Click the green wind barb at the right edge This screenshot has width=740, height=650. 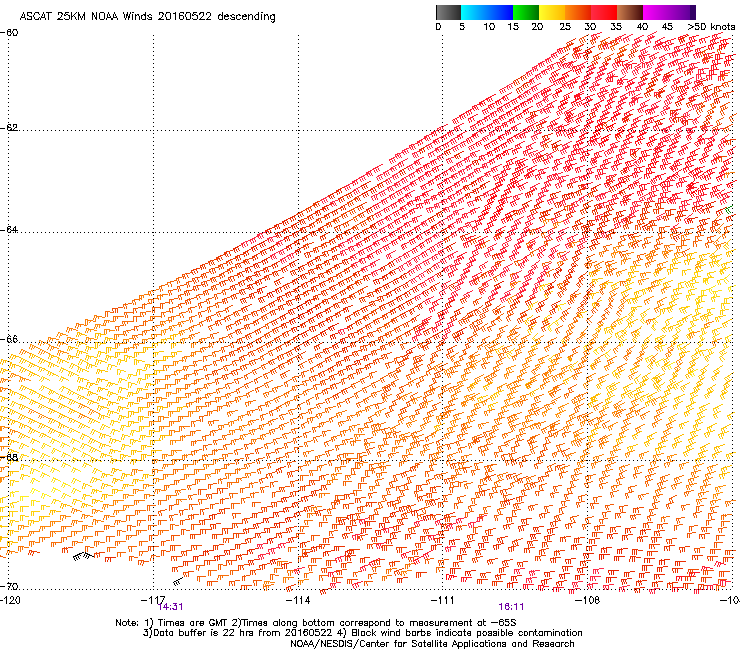[730, 209]
